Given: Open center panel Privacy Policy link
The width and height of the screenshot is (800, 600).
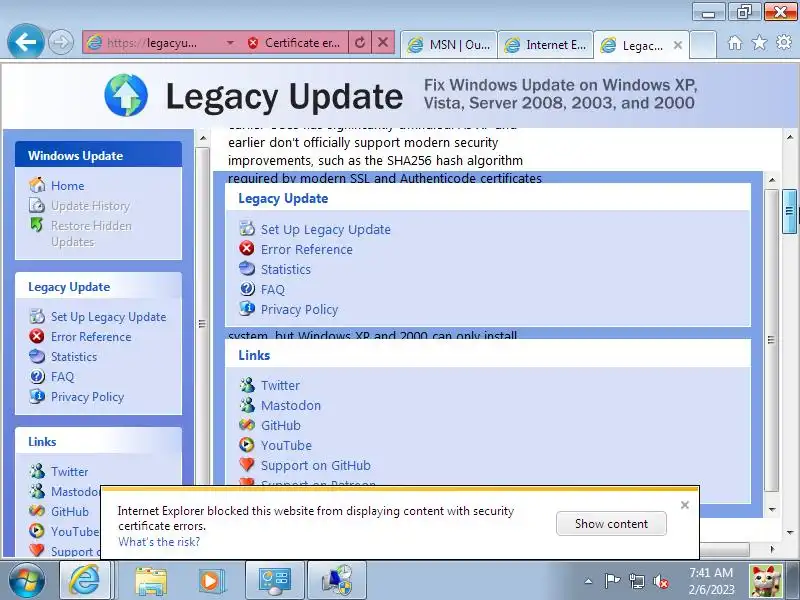Looking at the screenshot, I should point(299,310).
